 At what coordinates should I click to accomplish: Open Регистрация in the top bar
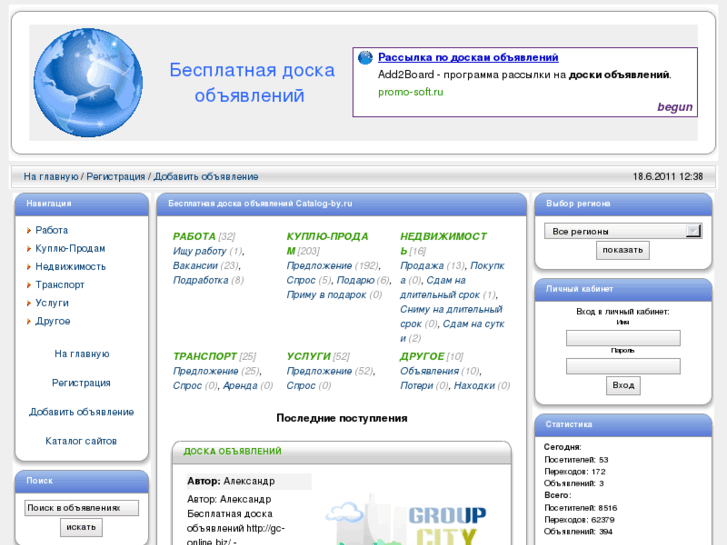coord(116,177)
